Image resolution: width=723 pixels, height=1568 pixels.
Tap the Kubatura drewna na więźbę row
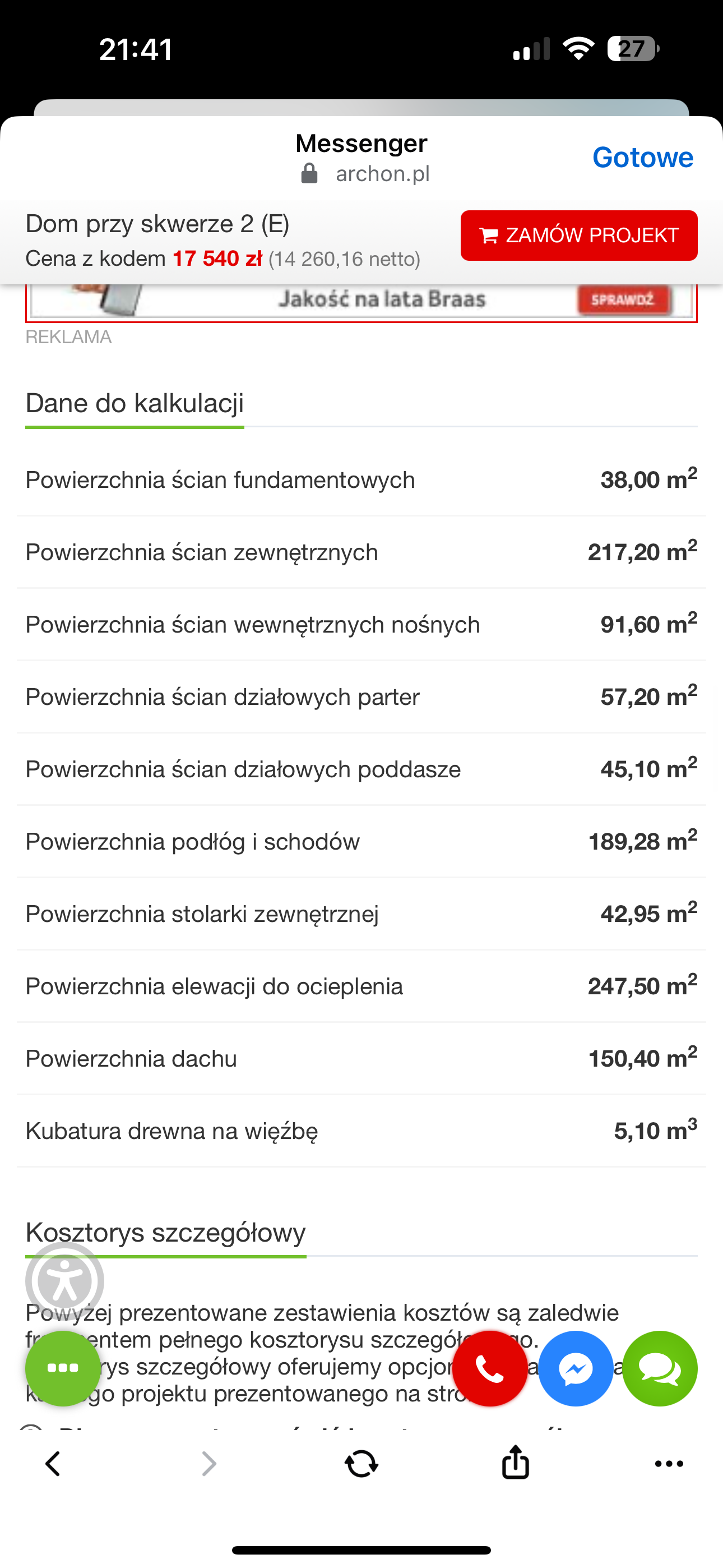[x=361, y=1131]
